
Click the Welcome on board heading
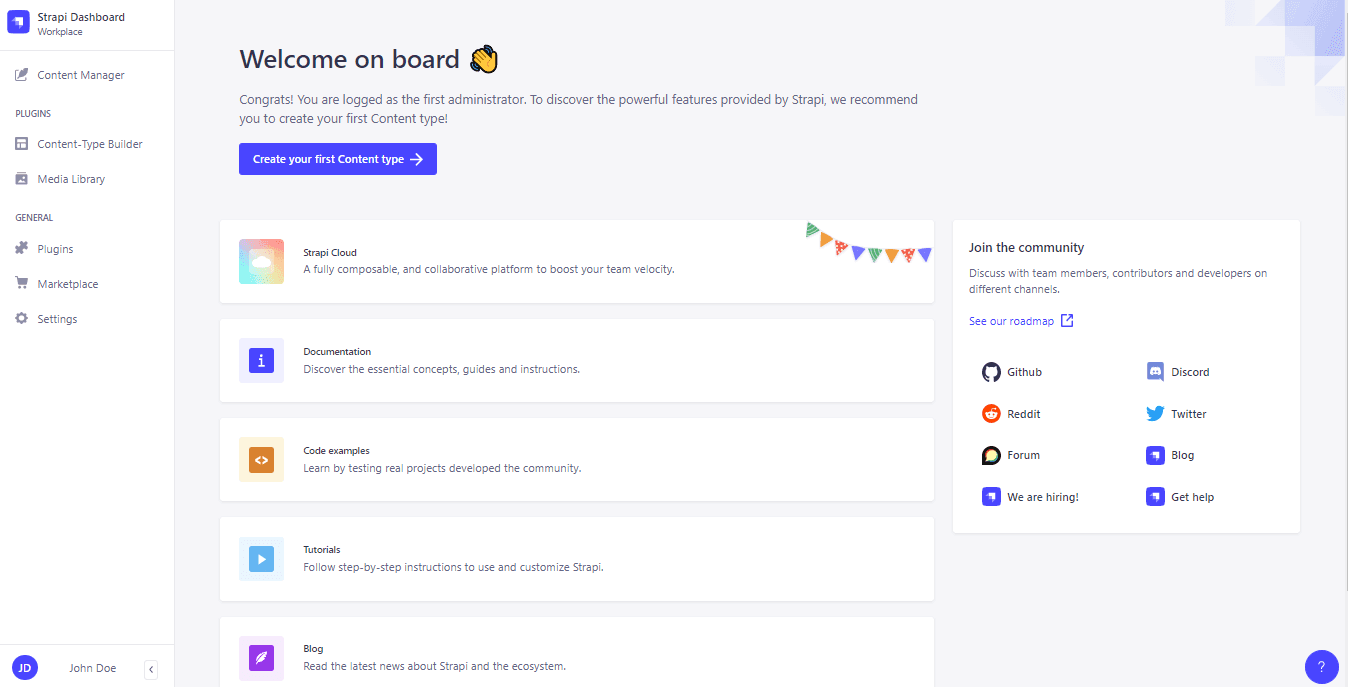[x=369, y=59]
